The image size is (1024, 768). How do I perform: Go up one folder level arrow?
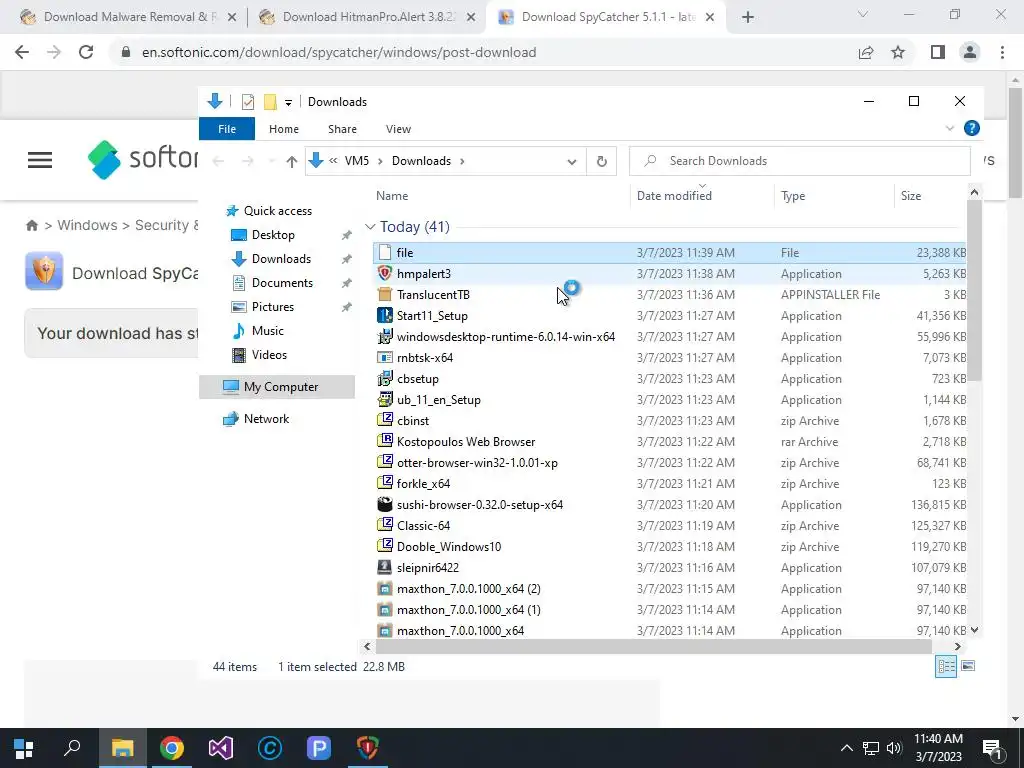(291, 161)
